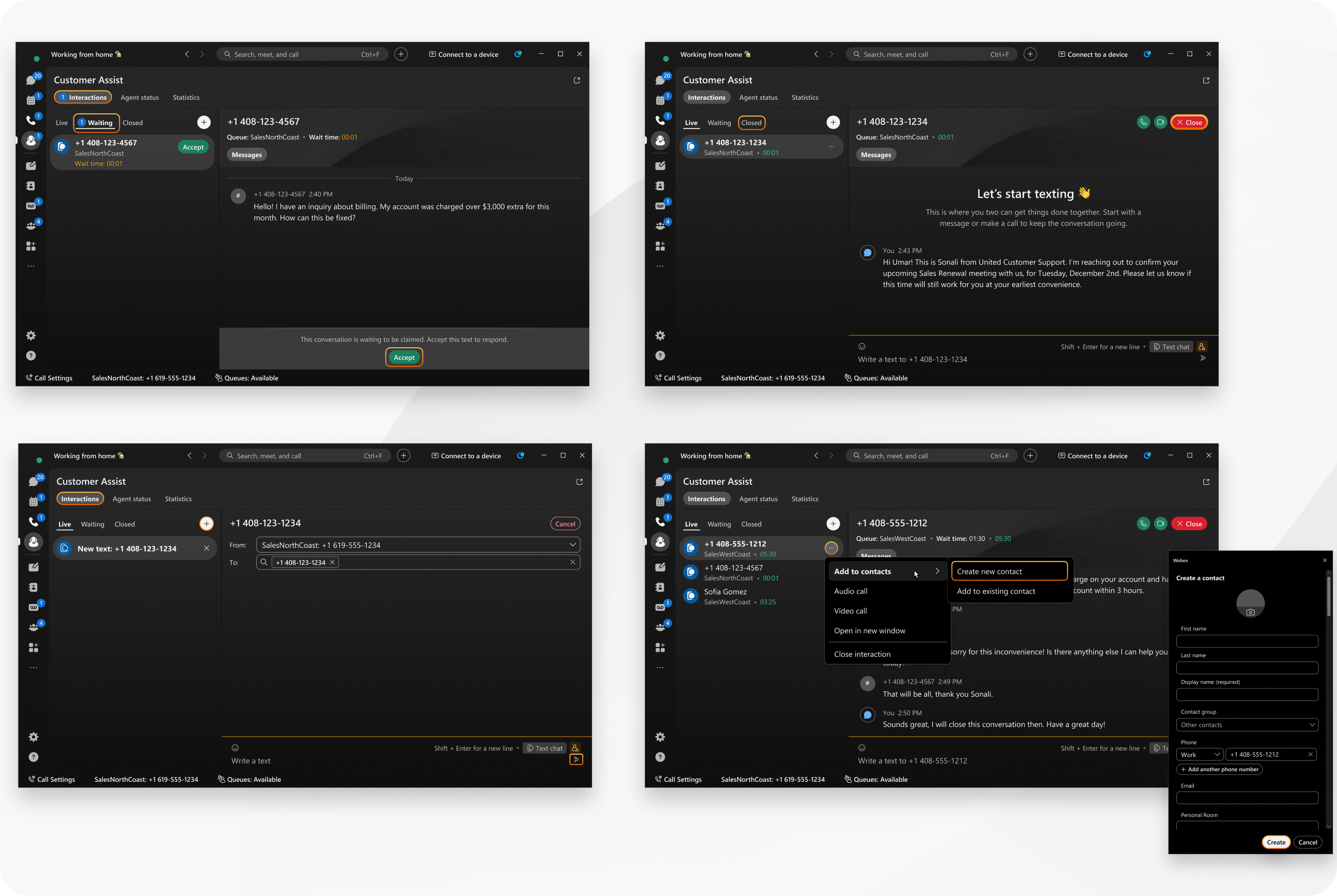Click Email field in Create a contact dialog
Screen dimensions: 1337x896
click(1247, 798)
